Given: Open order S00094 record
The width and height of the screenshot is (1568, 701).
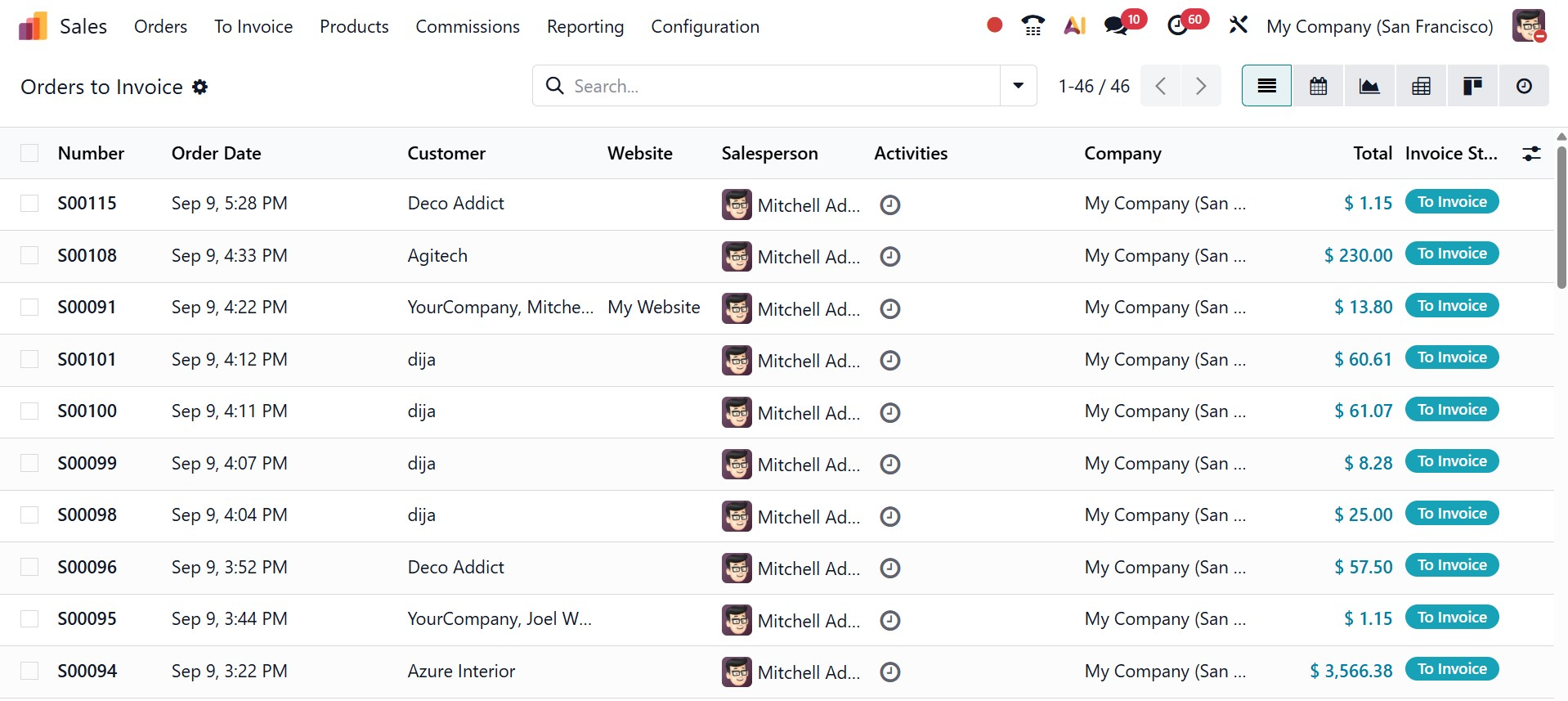Looking at the screenshot, I should [x=87, y=671].
